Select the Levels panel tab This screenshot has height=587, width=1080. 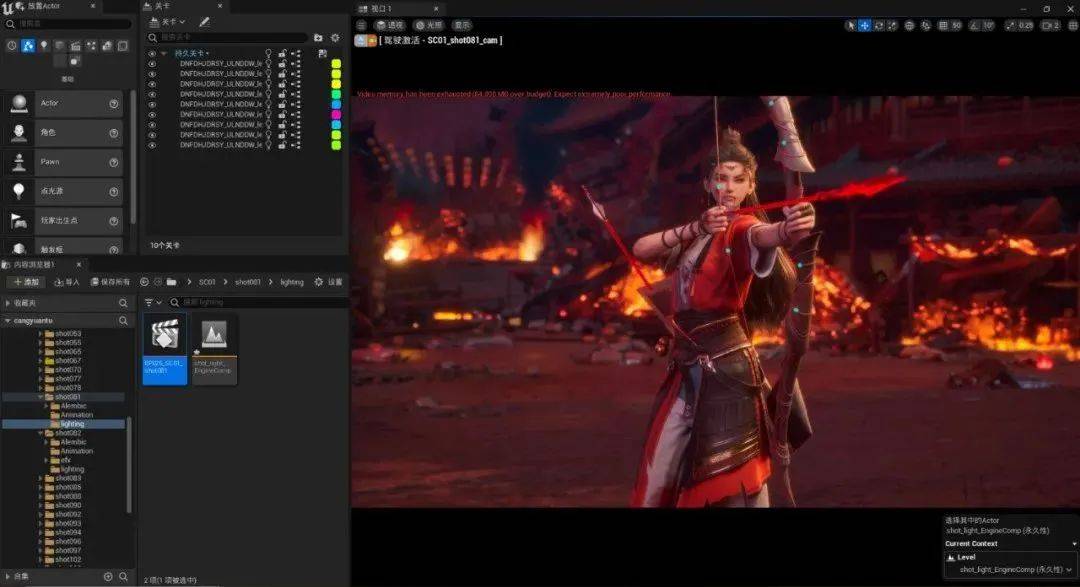pos(163,6)
